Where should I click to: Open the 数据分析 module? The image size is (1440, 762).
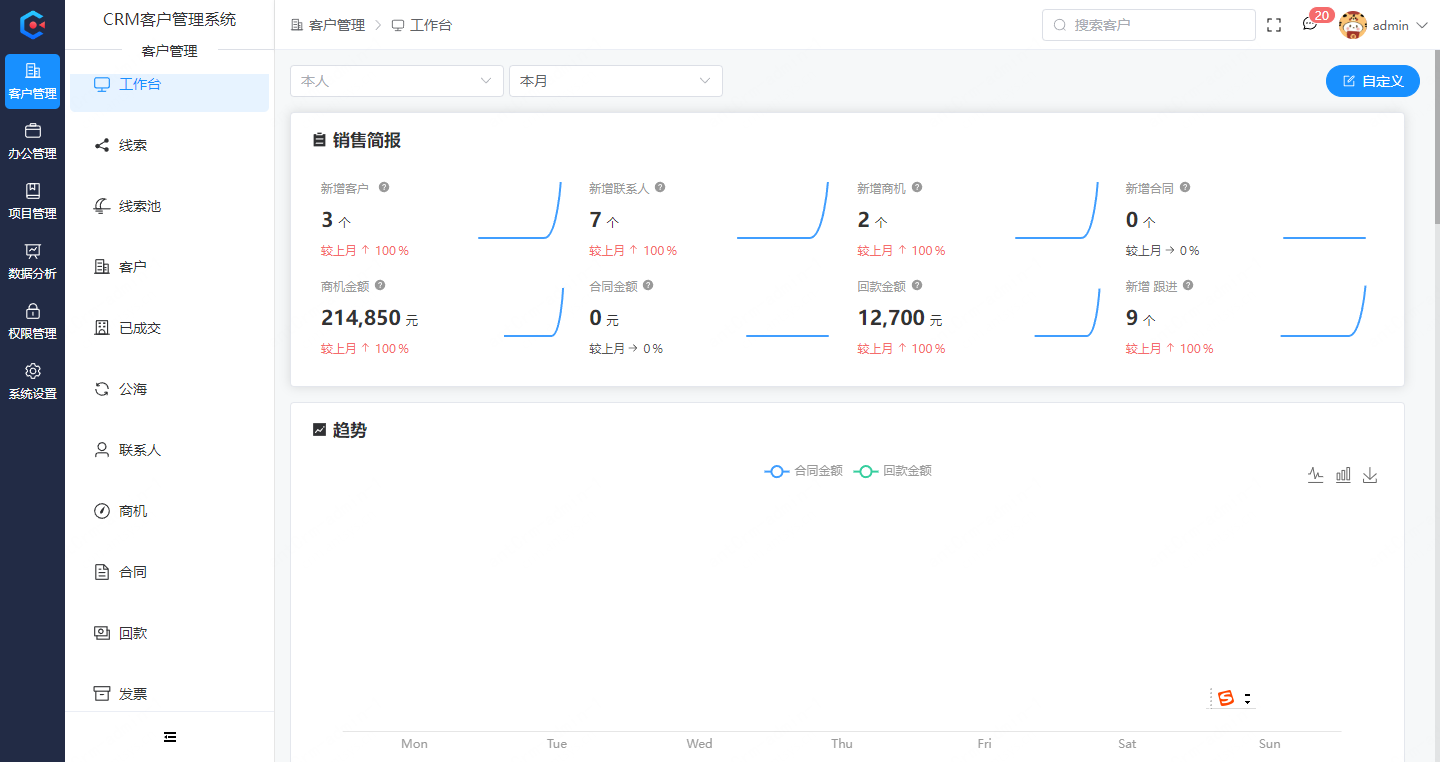[32, 261]
